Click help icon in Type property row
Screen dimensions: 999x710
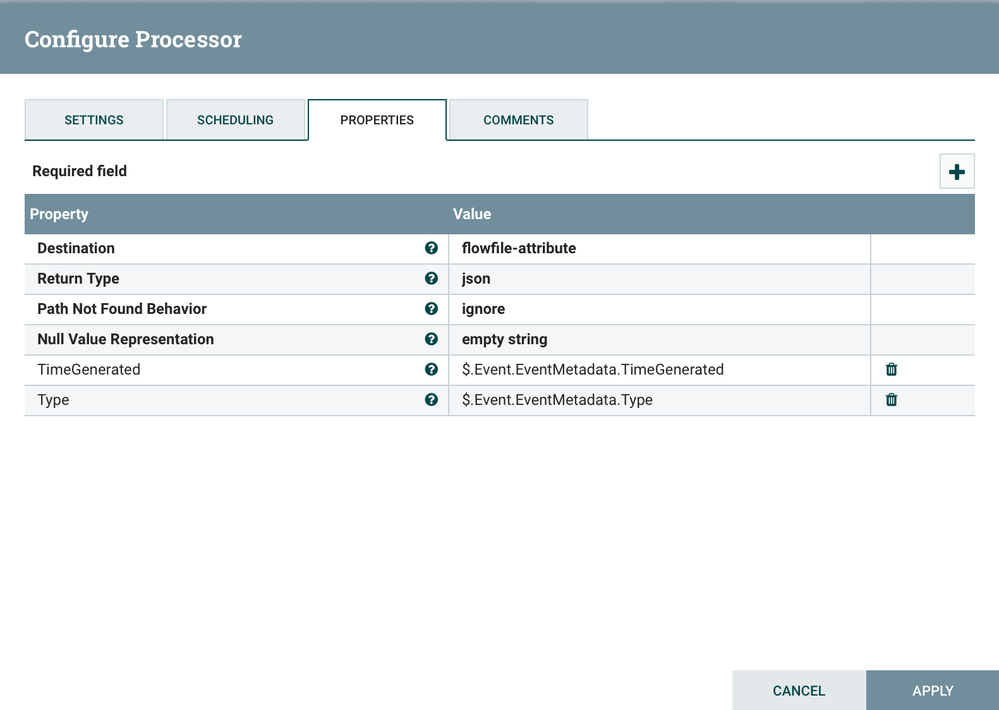[431, 399]
